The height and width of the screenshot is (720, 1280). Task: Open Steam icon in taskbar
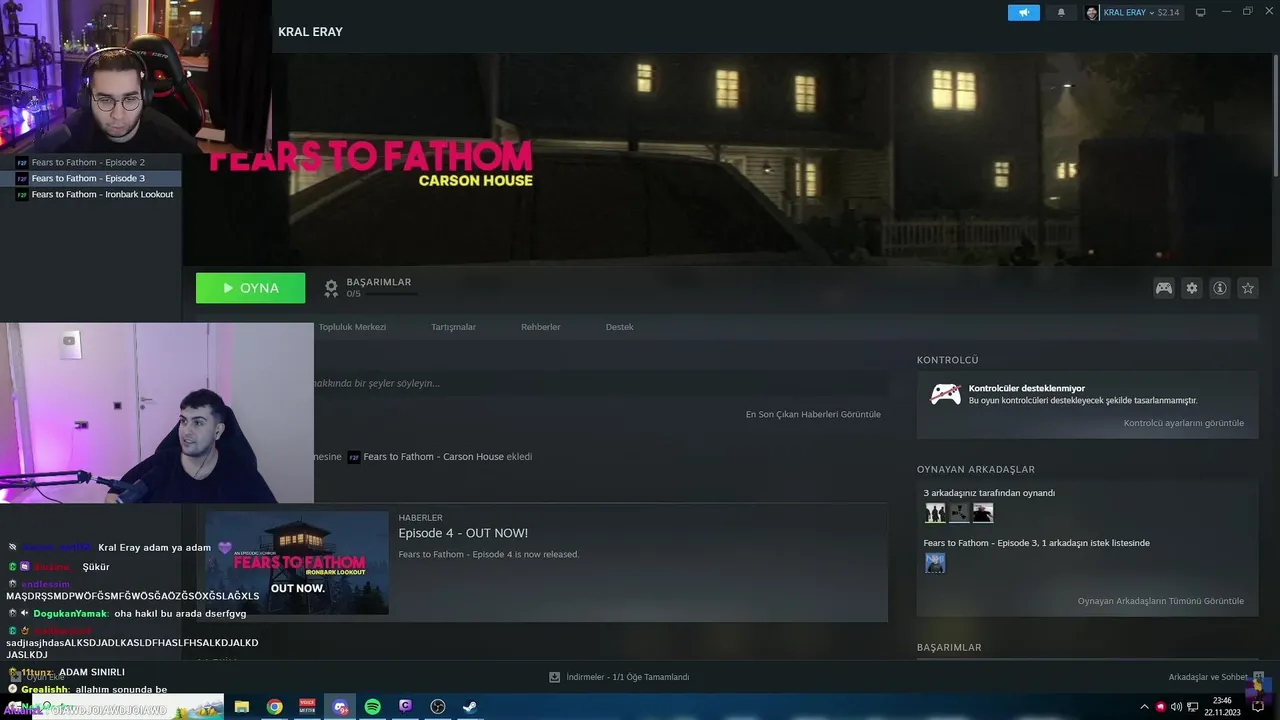coord(469,707)
